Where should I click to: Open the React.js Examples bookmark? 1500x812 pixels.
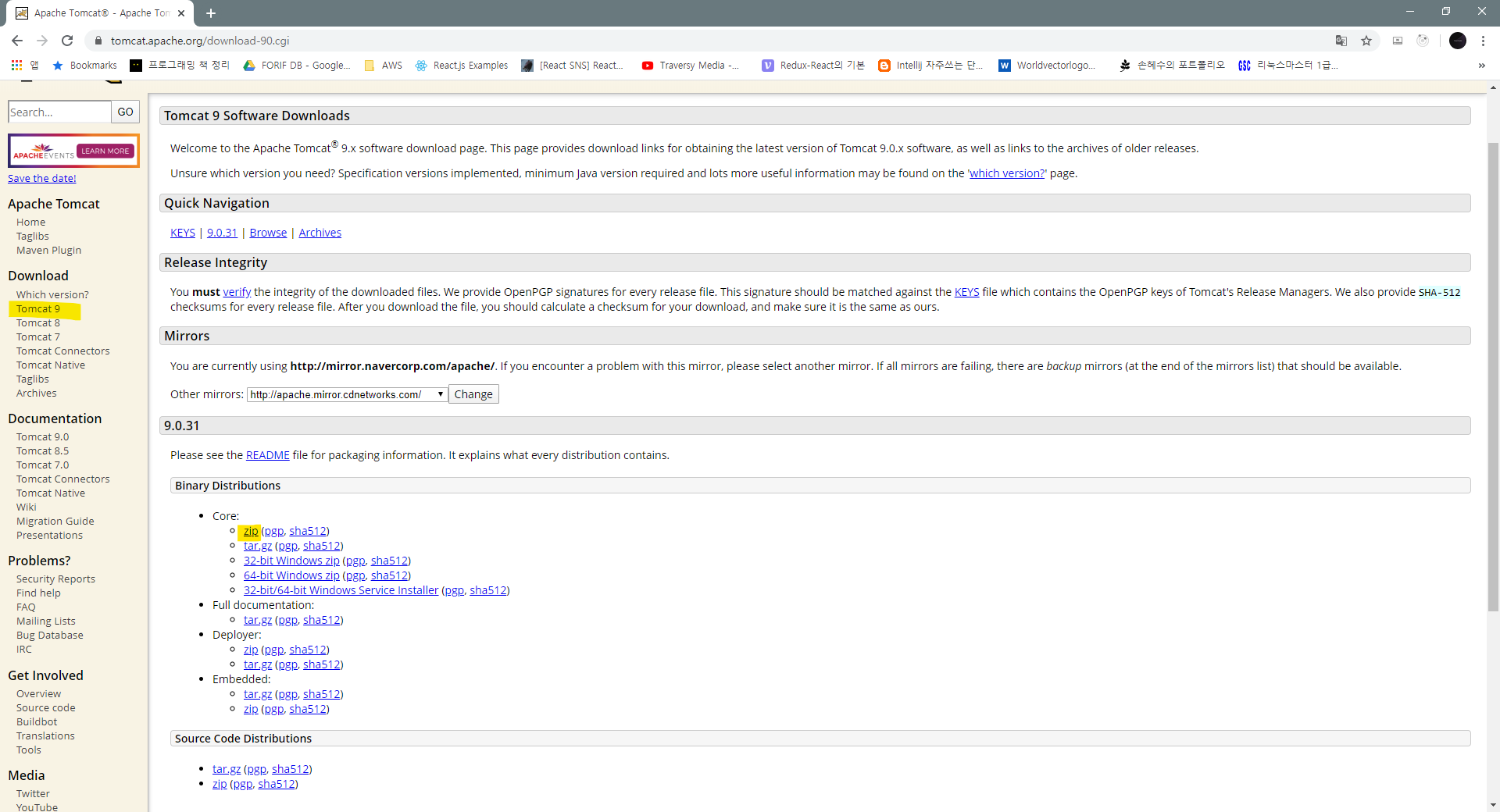[x=462, y=66]
